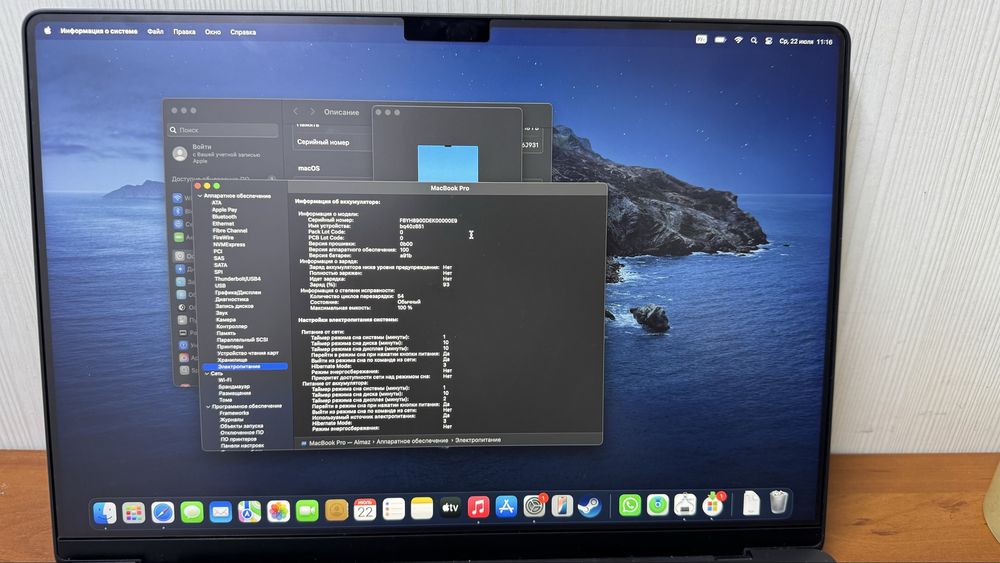Viewport: 1000px width, 563px height.
Task: Select Журналы in the sidebar
Action: coord(232,420)
